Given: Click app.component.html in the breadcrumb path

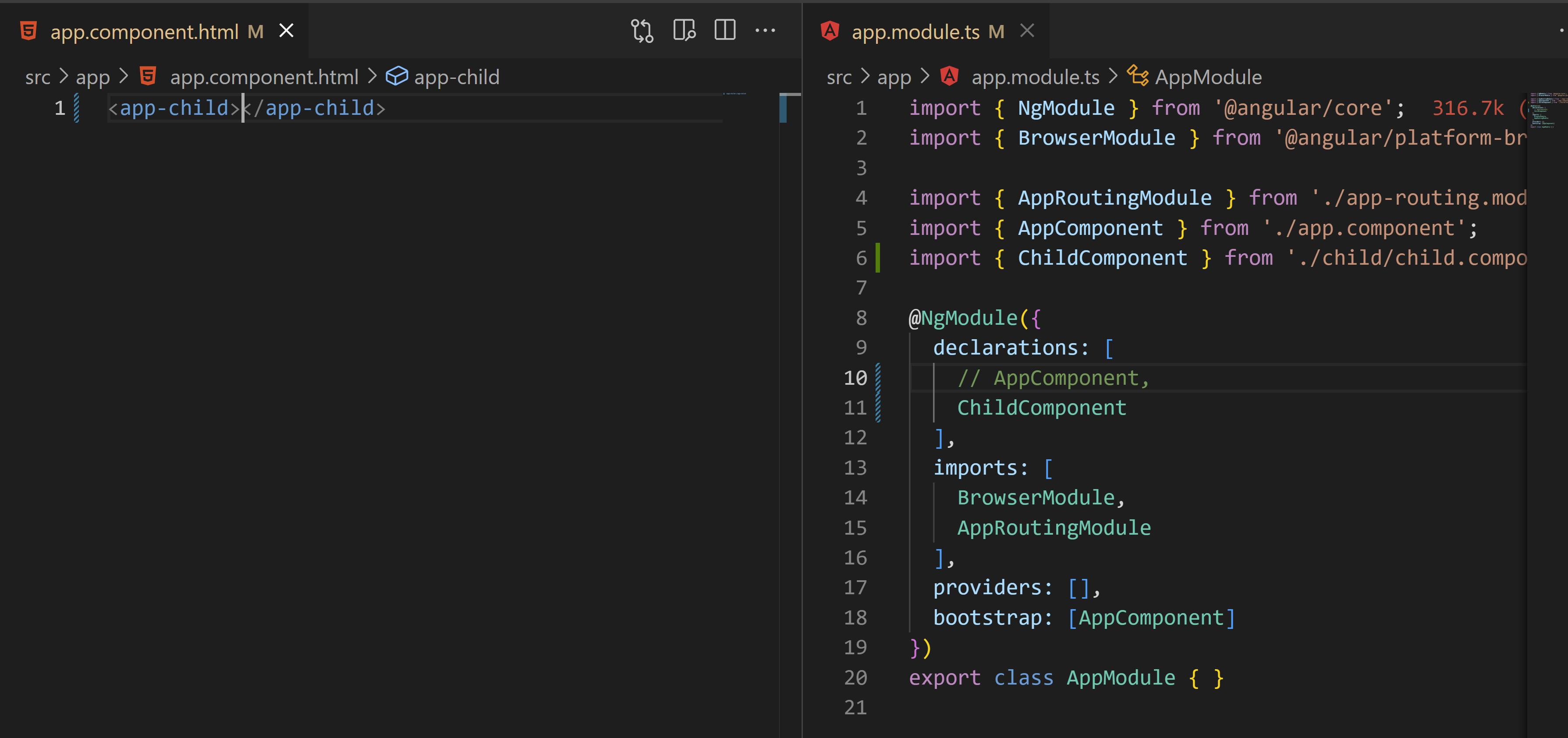Looking at the screenshot, I should coord(265,77).
